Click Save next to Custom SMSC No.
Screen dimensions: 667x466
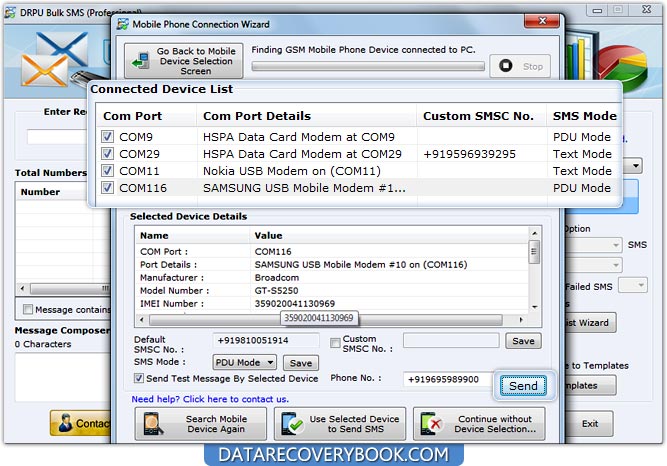tap(523, 341)
